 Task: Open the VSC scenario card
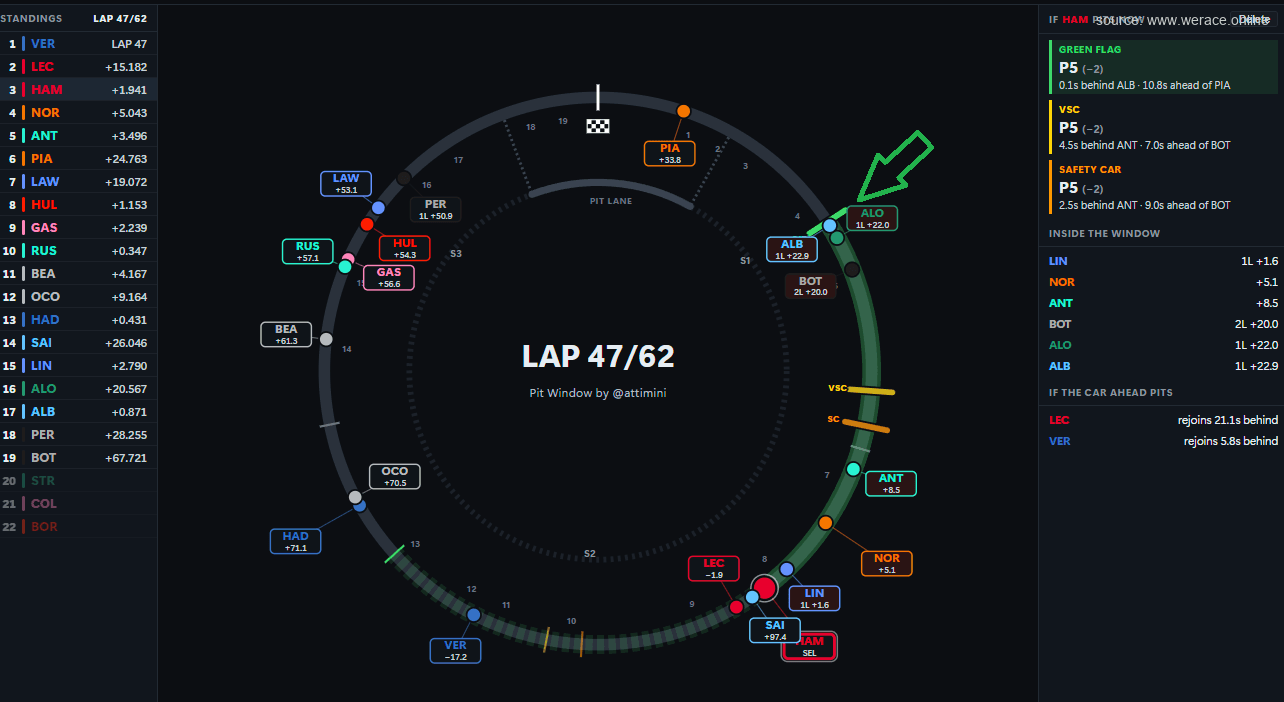click(x=1165, y=127)
